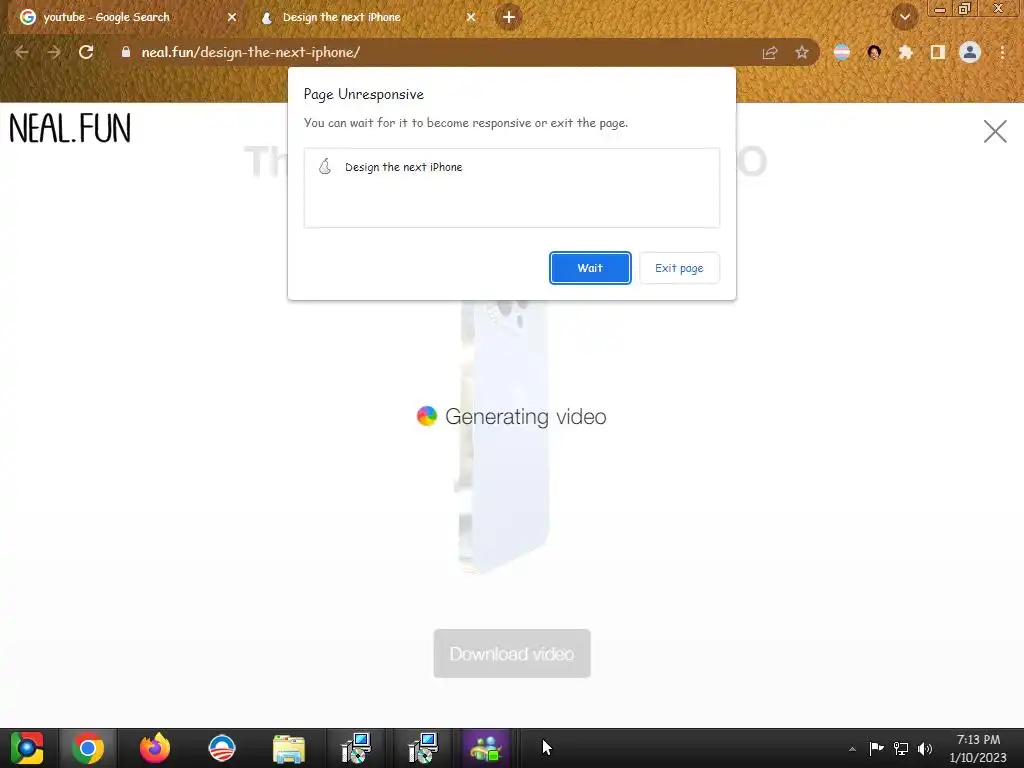The image size is (1024, 768).
Task: Open the network tray icon
Action: [901, 748]
